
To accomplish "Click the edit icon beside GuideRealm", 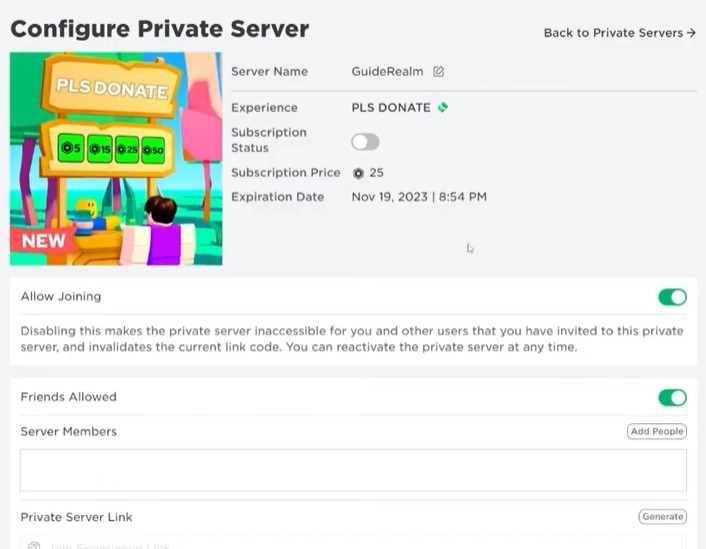I will (438, 72).
